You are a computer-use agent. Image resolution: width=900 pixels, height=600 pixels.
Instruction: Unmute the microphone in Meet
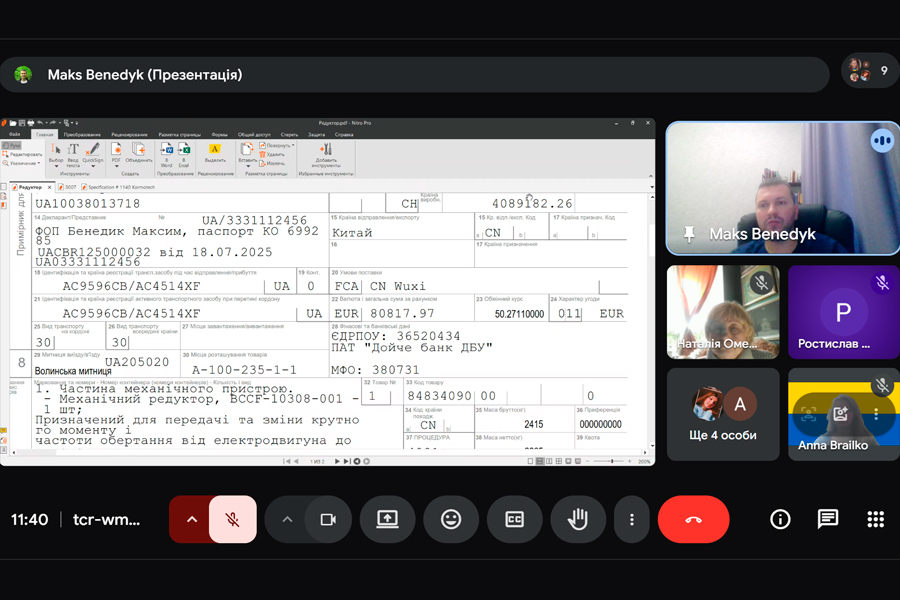coord(232,520)
